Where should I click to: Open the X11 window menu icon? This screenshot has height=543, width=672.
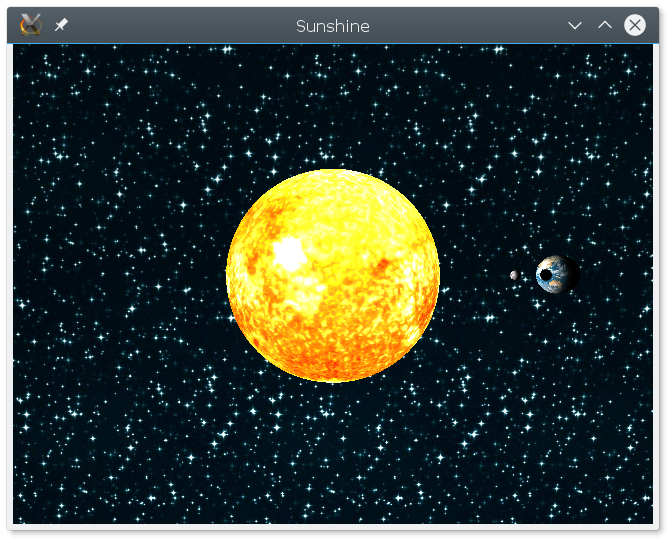(31, 25)
